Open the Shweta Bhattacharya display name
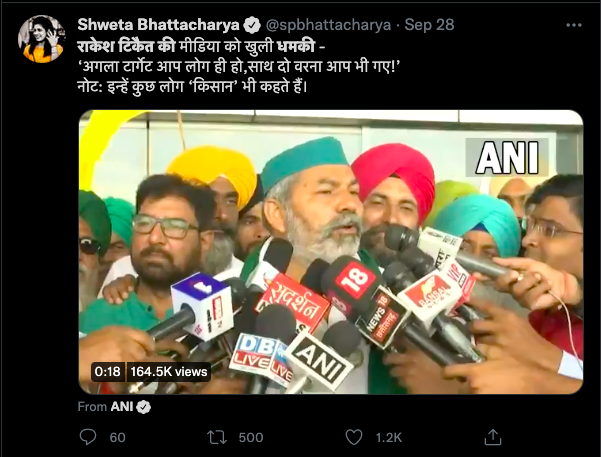 [x=158, y=25]
